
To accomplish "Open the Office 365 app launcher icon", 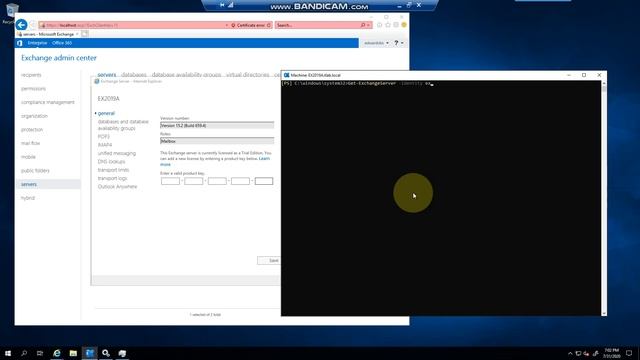I will [x=19, y=43].
